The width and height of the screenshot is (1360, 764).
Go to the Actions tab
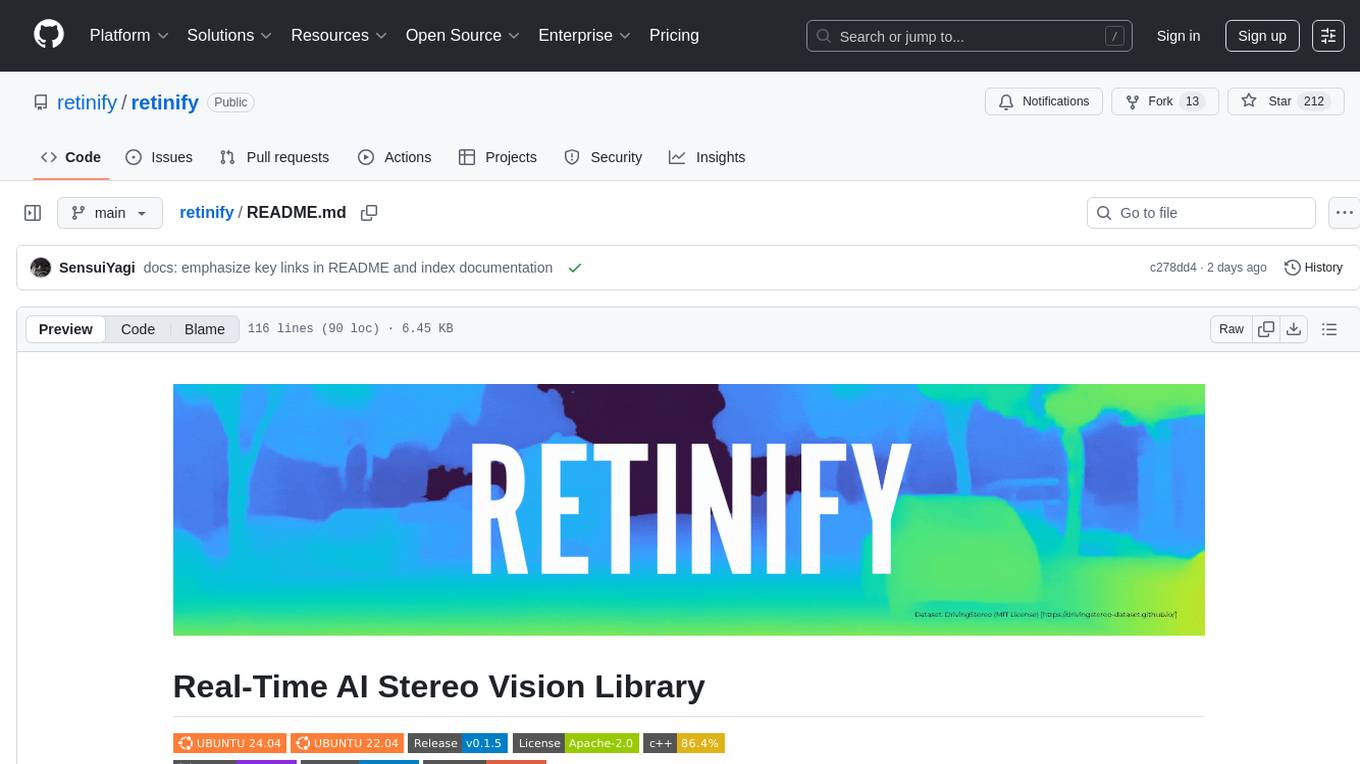pyautogui.click(x=394, y=157)
